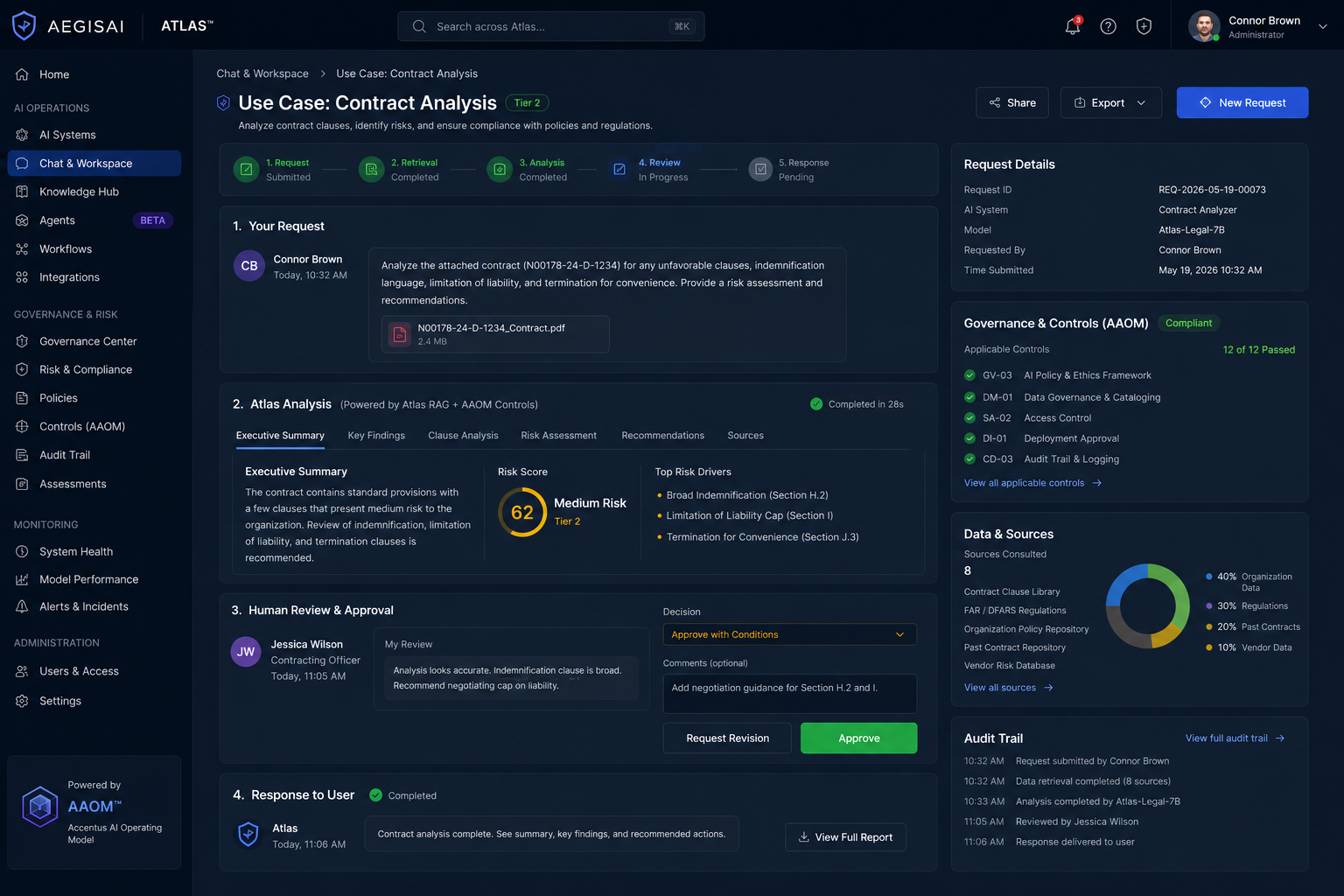Viewport: 1344px width, 896px height.
Task: Click the 40% Organization Data legend dot
Action: [1209, 577]
